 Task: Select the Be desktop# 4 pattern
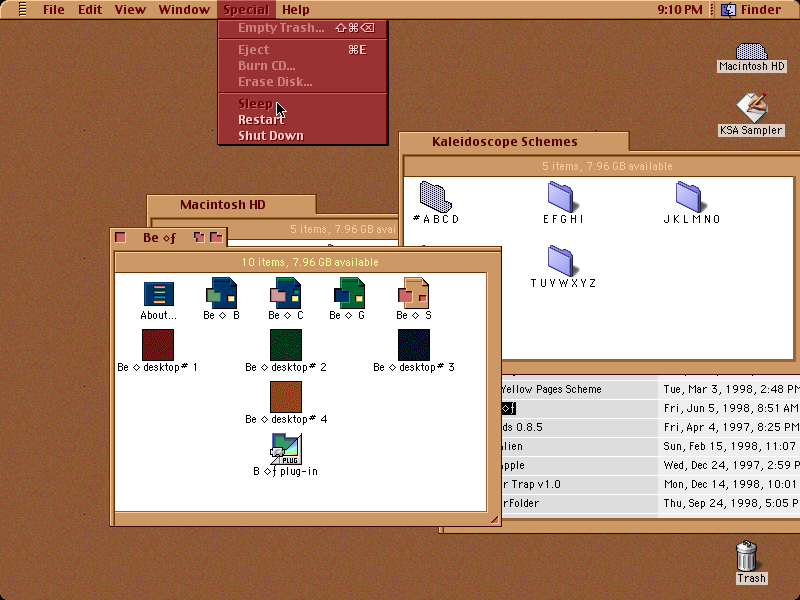[x=286, y=397]
